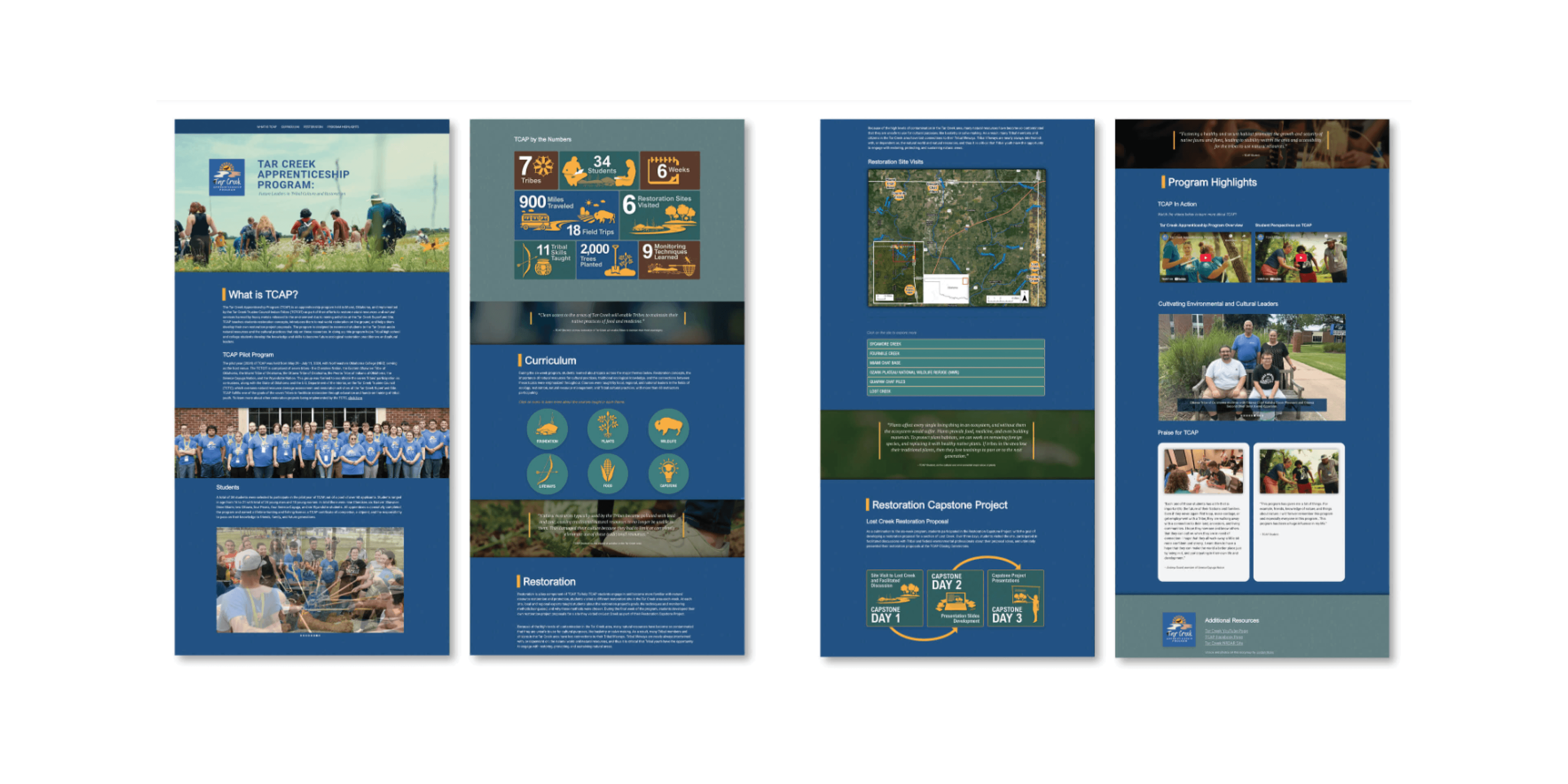1568x784 pixels.
Task: Expand the Ozark Plateau National Wildlife Refuge row
Action: pyautogui.click(x=956, y=373)
